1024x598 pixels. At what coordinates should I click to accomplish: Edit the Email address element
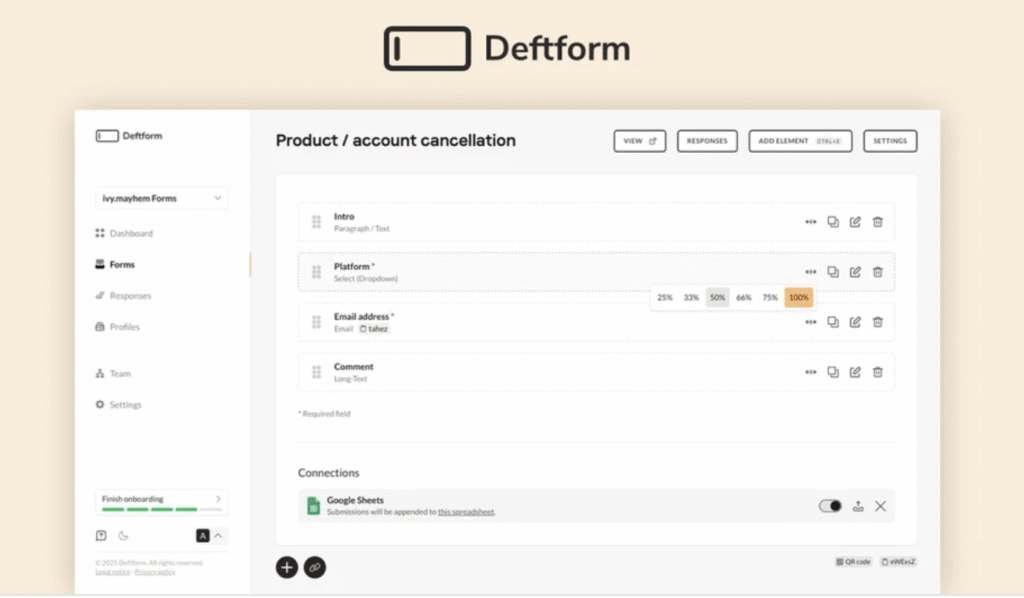point(855,322)
